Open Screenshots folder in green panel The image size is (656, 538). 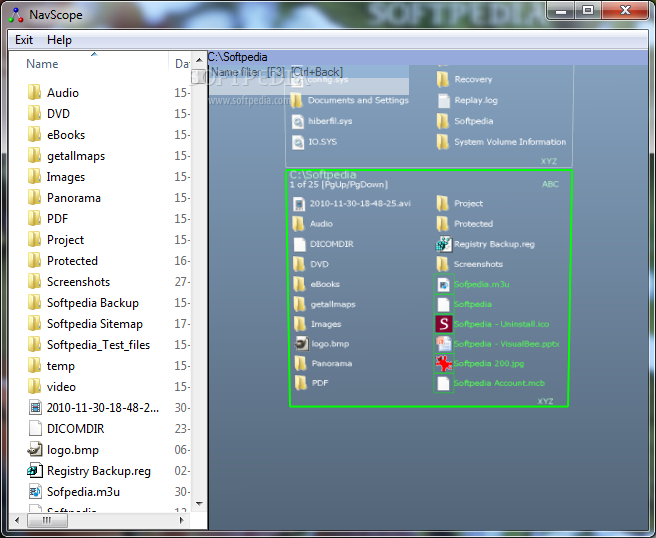[469, 264]
